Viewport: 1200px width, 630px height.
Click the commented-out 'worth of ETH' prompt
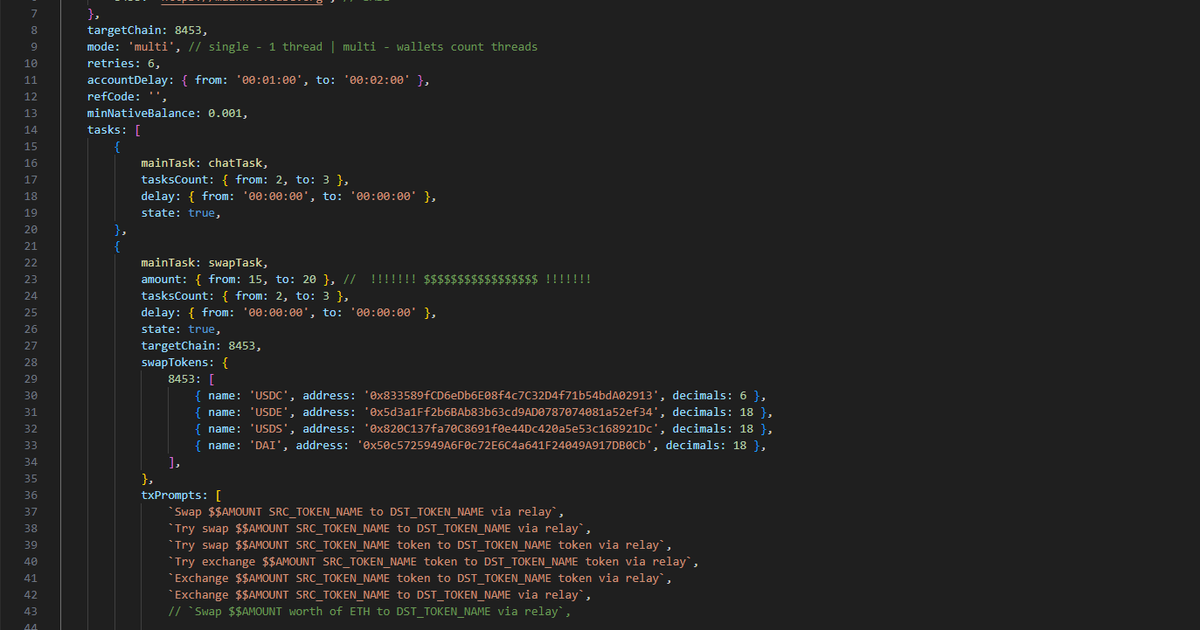click(369, 610)
